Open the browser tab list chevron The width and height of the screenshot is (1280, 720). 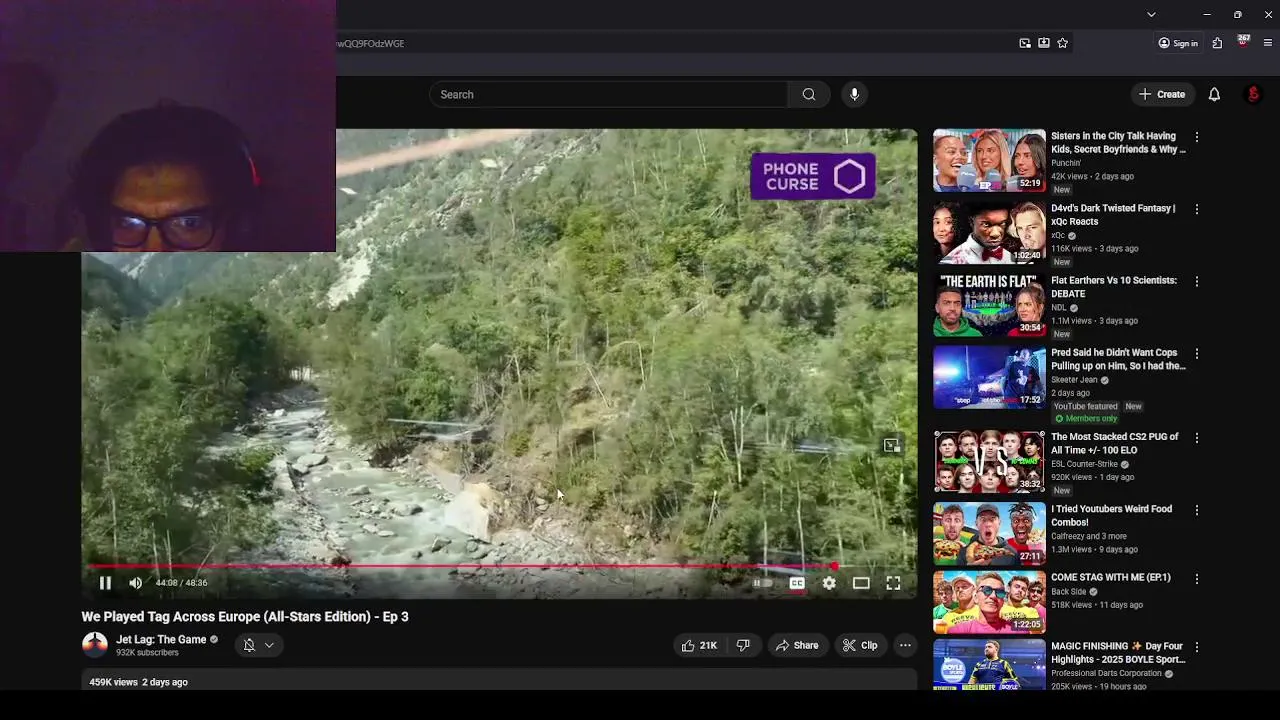(1151, 14)
